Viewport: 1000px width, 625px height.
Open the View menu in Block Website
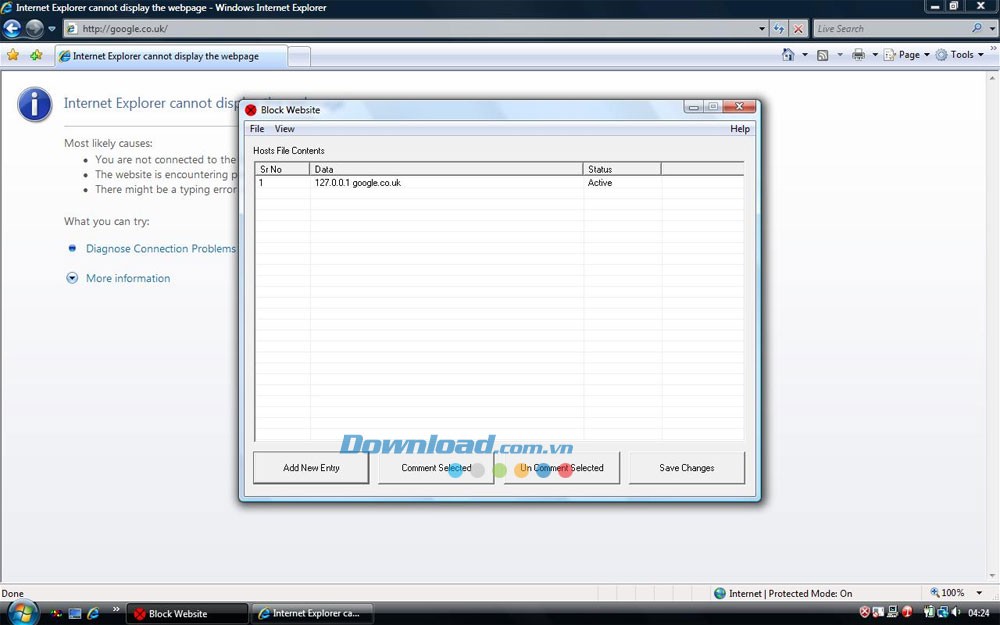284,129
